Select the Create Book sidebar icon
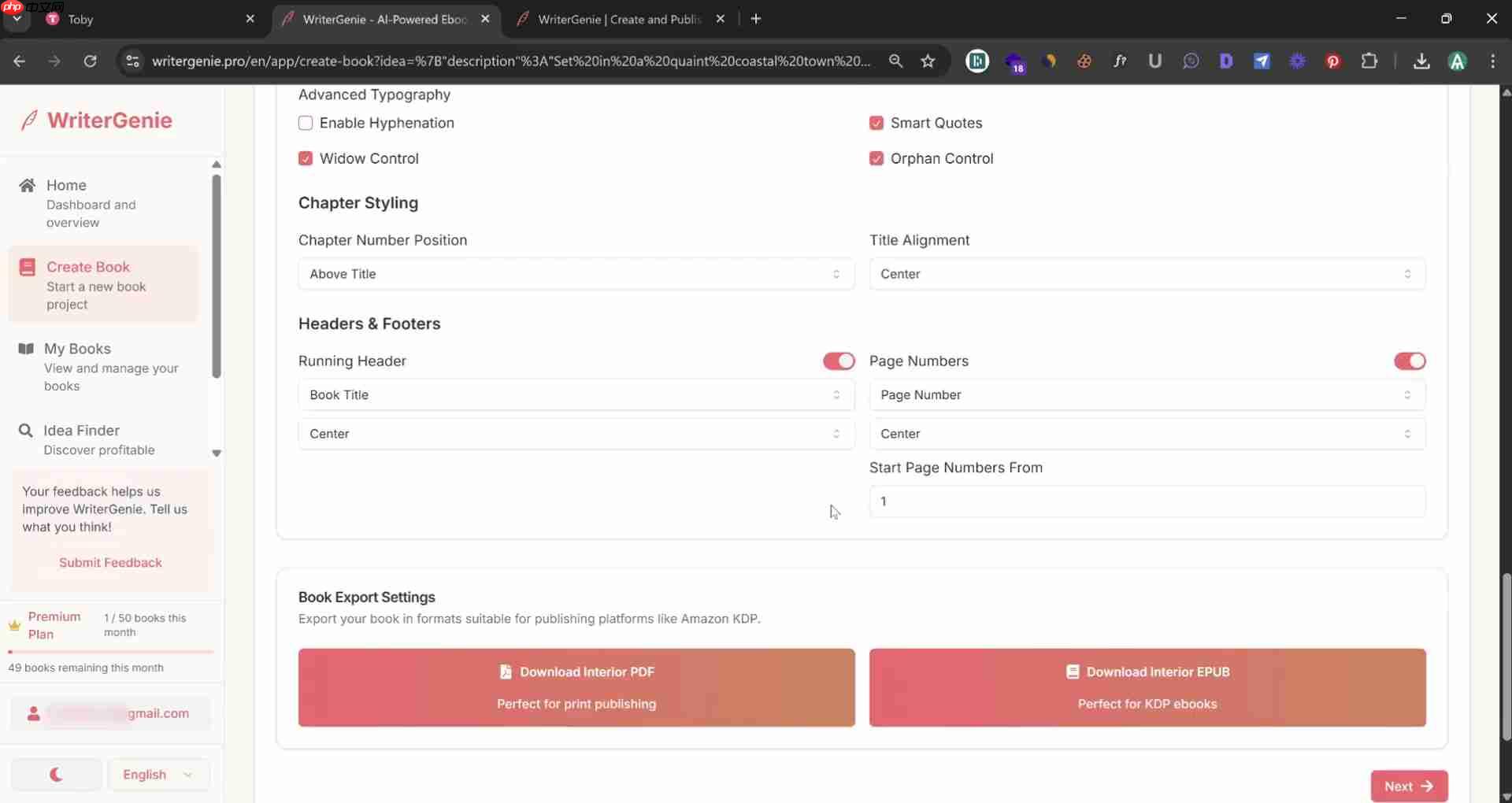Screen dimensions: 1512x803 (x=27, y=267)
